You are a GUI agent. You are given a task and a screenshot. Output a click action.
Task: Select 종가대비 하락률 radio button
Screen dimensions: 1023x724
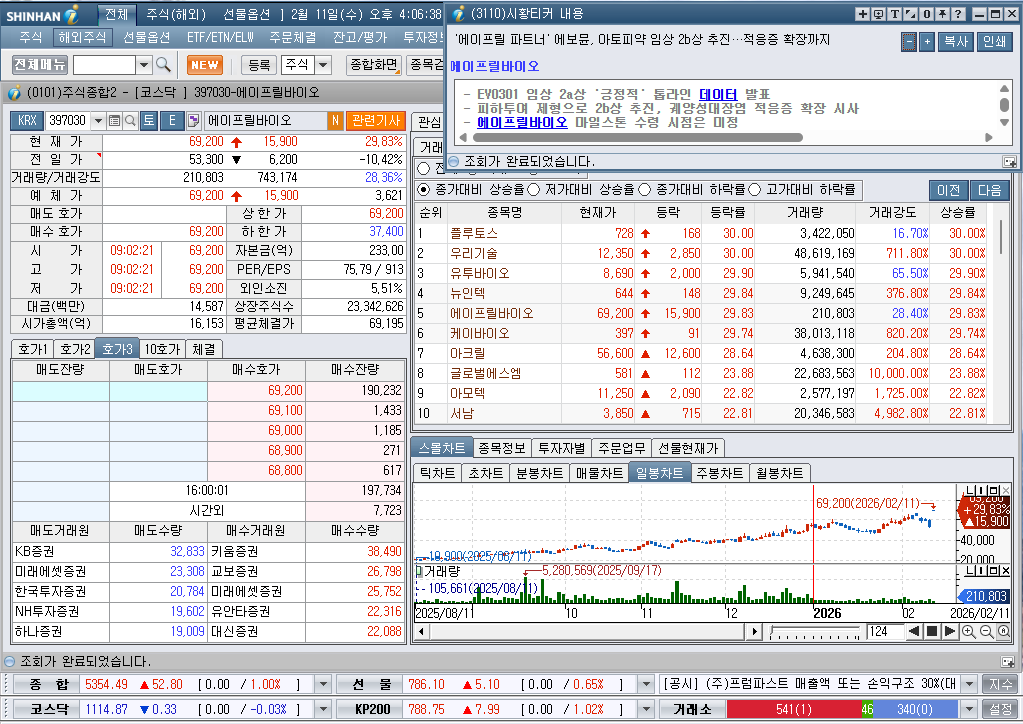[645, 190]
